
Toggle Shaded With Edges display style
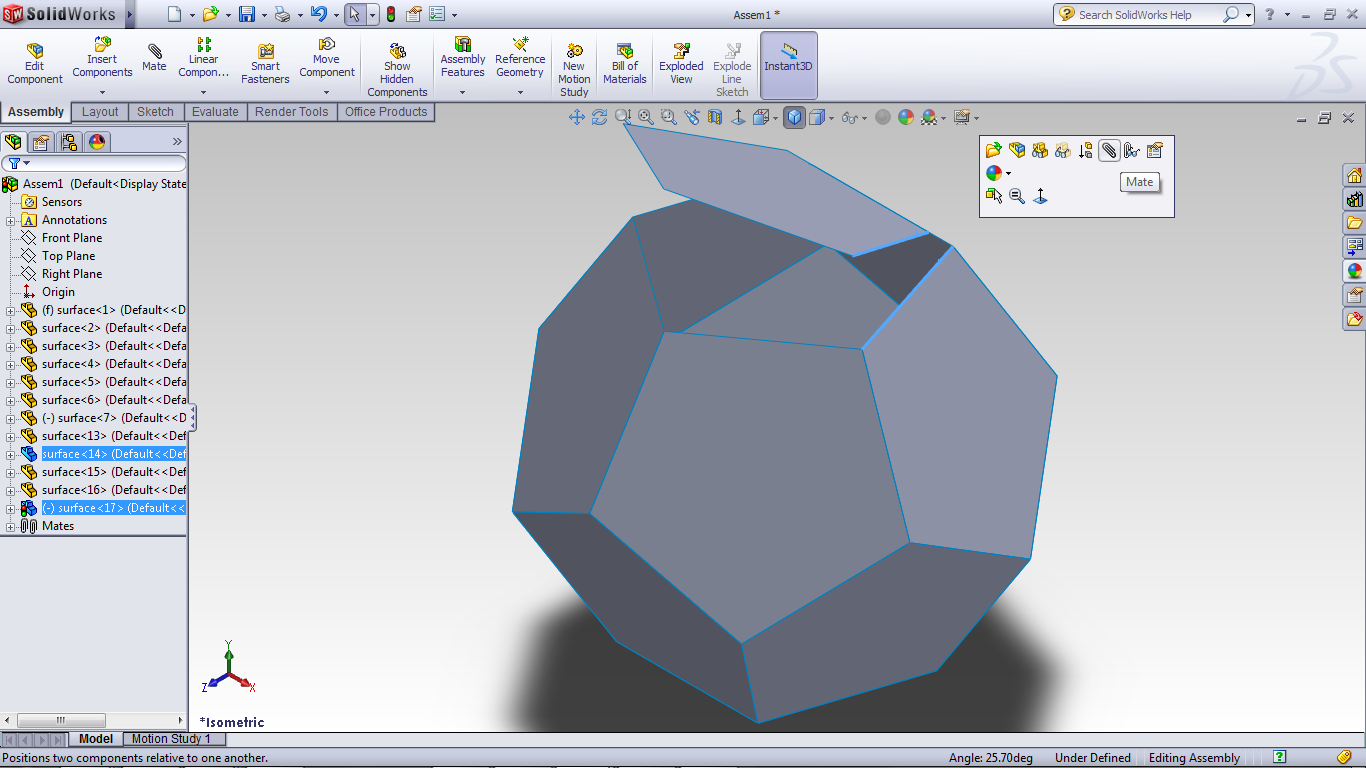795,117
